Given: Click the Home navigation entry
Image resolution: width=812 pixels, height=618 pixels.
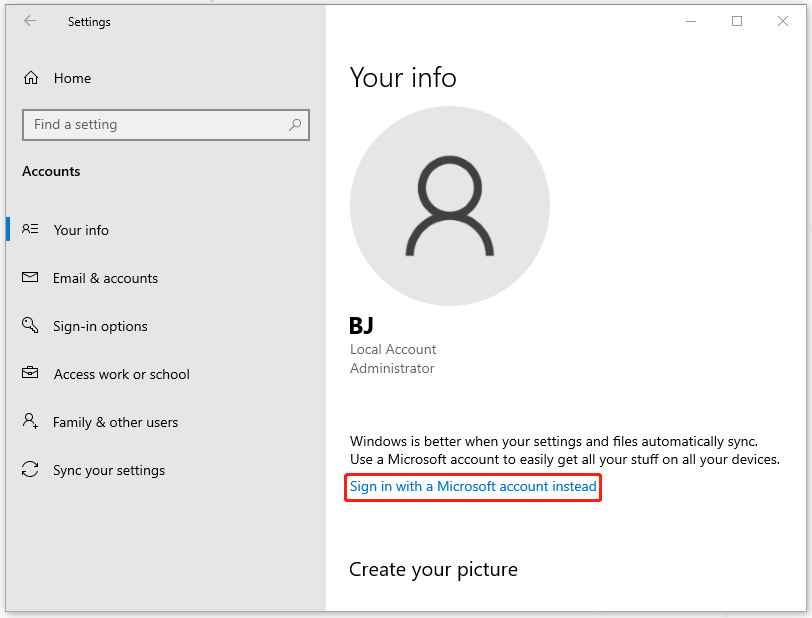Looking at the screenshot, I should [70, 78].
